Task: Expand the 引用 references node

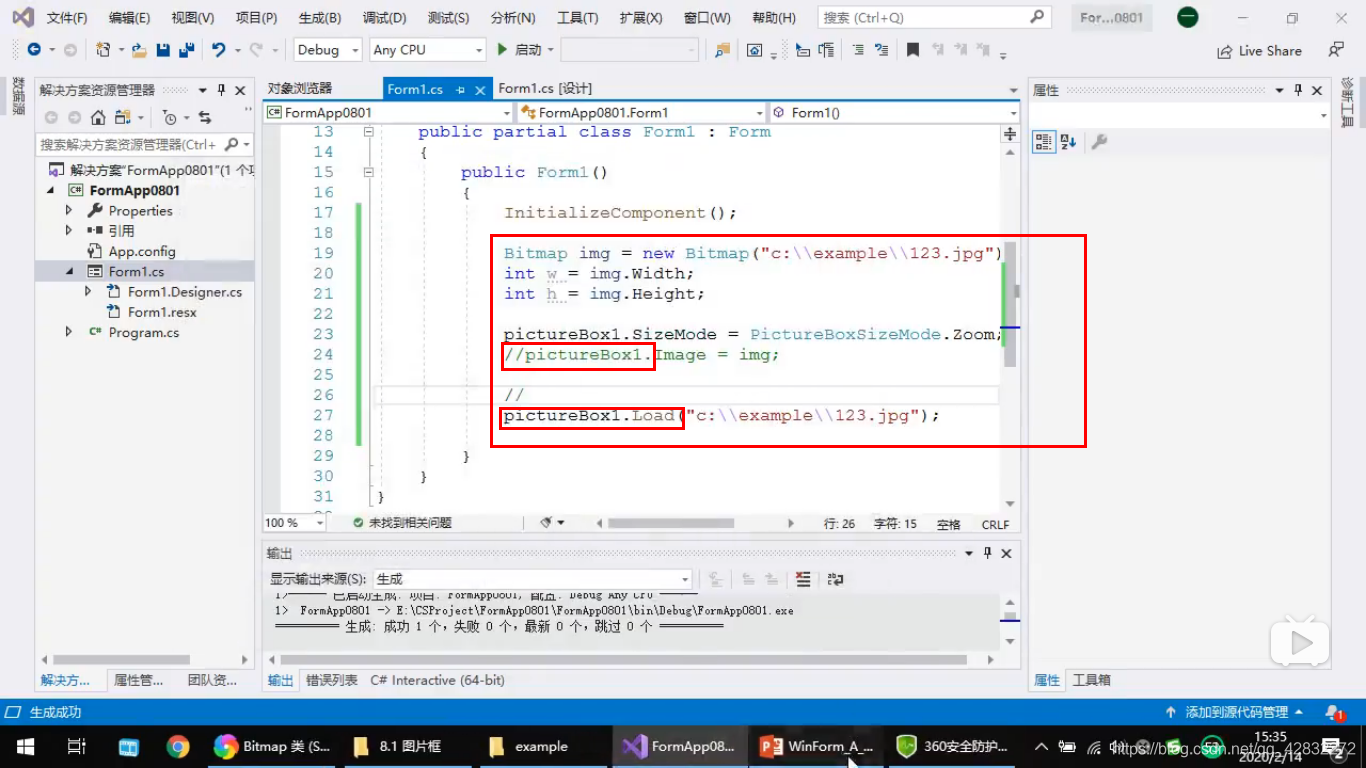Action: click(x=69, y=230)
